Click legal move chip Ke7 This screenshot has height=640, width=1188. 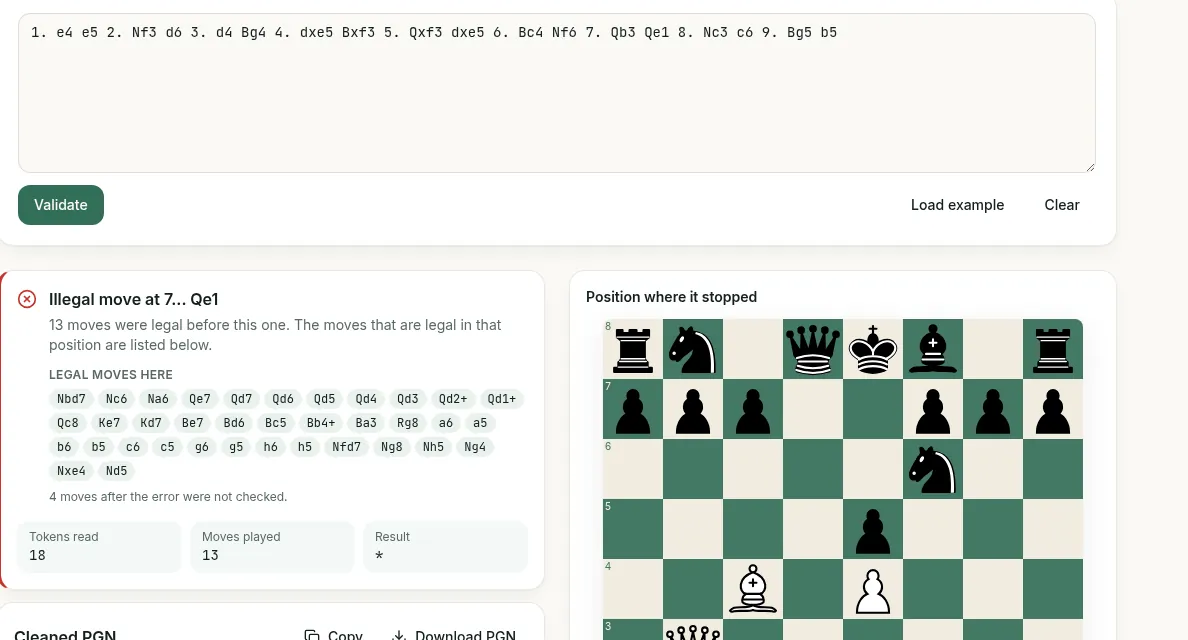[109, 423]
